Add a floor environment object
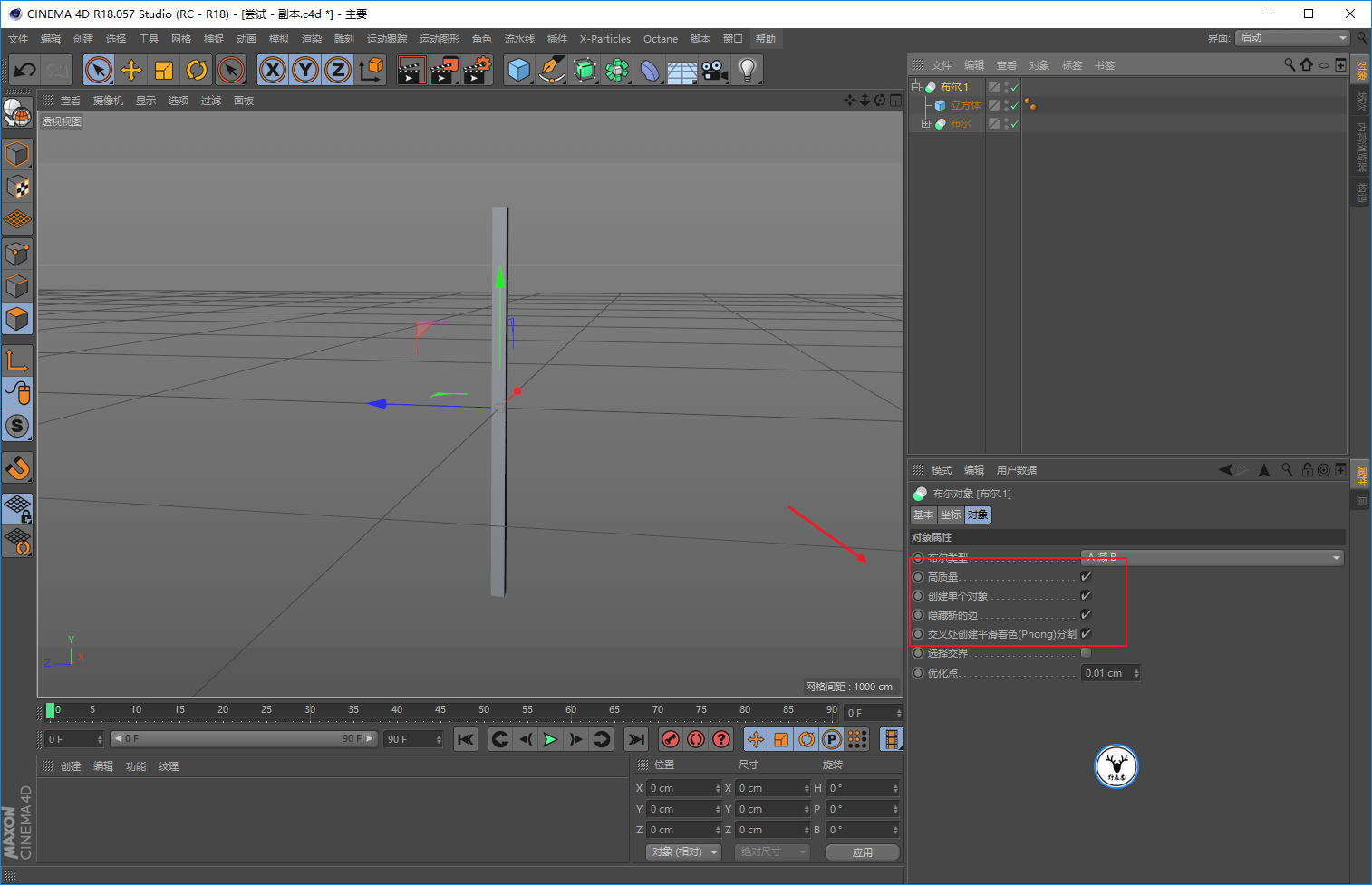The image size is (1372, 885). (x=682, y=70)
